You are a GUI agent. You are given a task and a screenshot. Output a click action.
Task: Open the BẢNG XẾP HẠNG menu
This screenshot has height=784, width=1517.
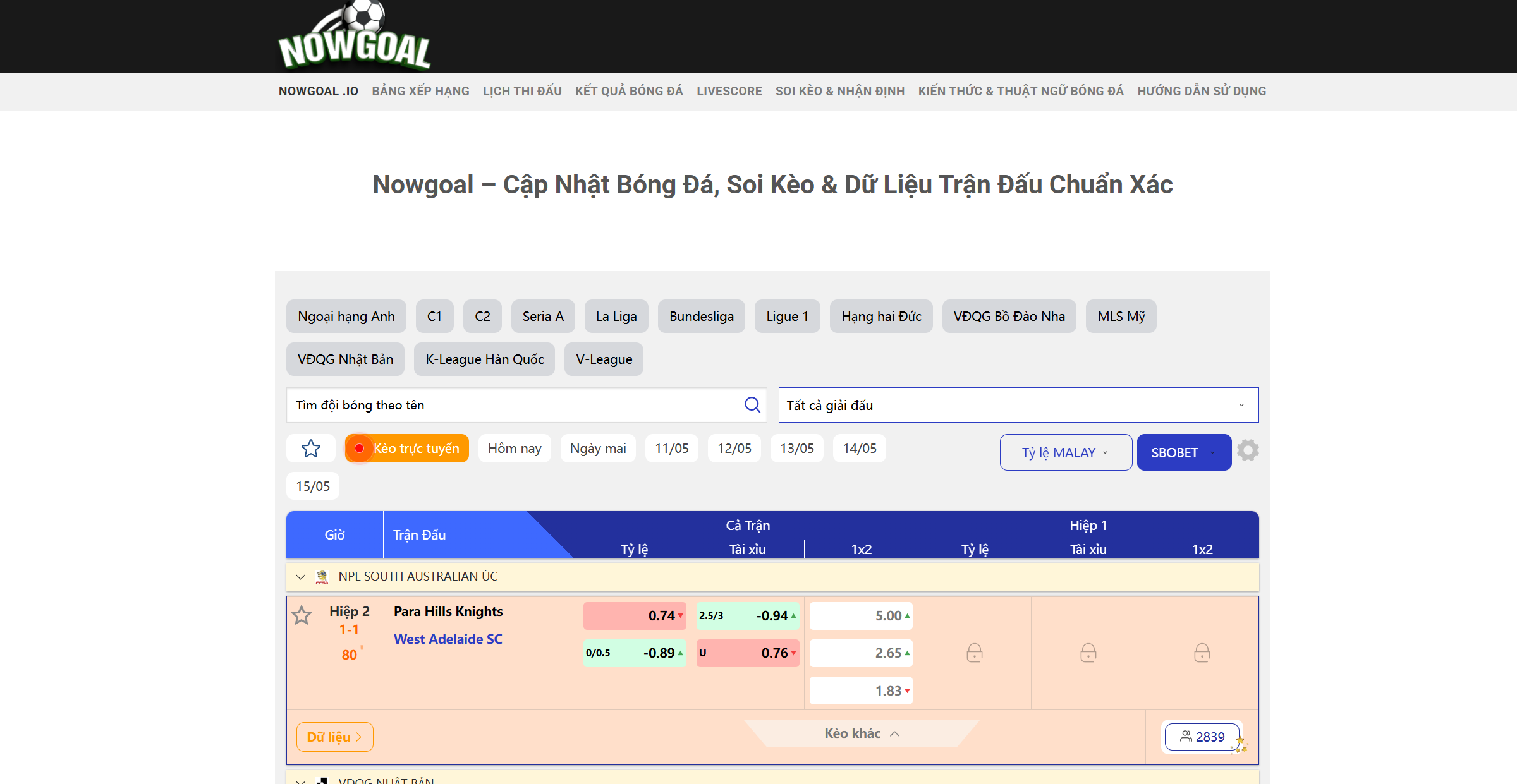(420, 91)
